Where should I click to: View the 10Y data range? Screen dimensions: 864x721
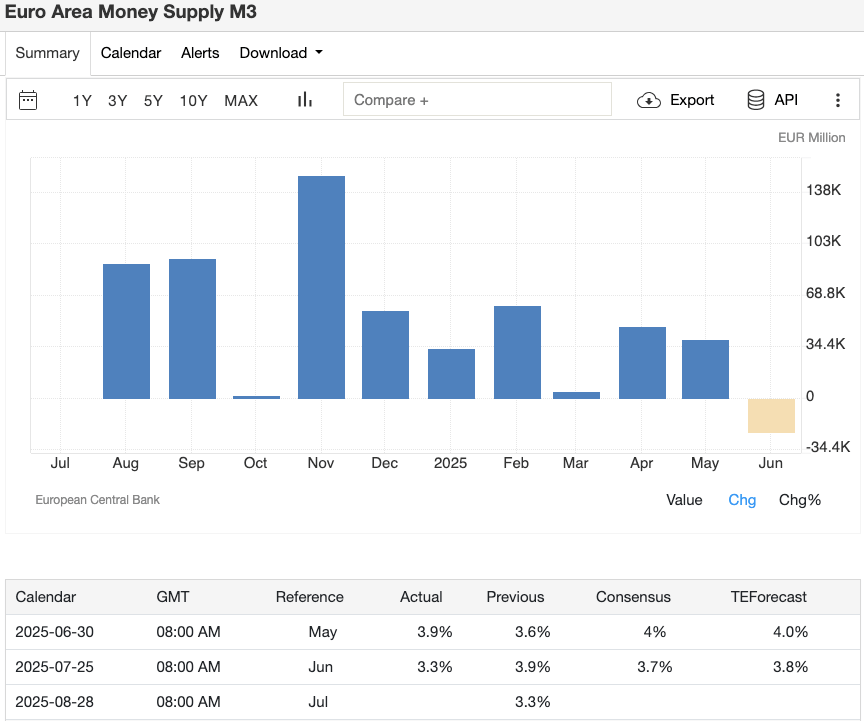point(193,100)
